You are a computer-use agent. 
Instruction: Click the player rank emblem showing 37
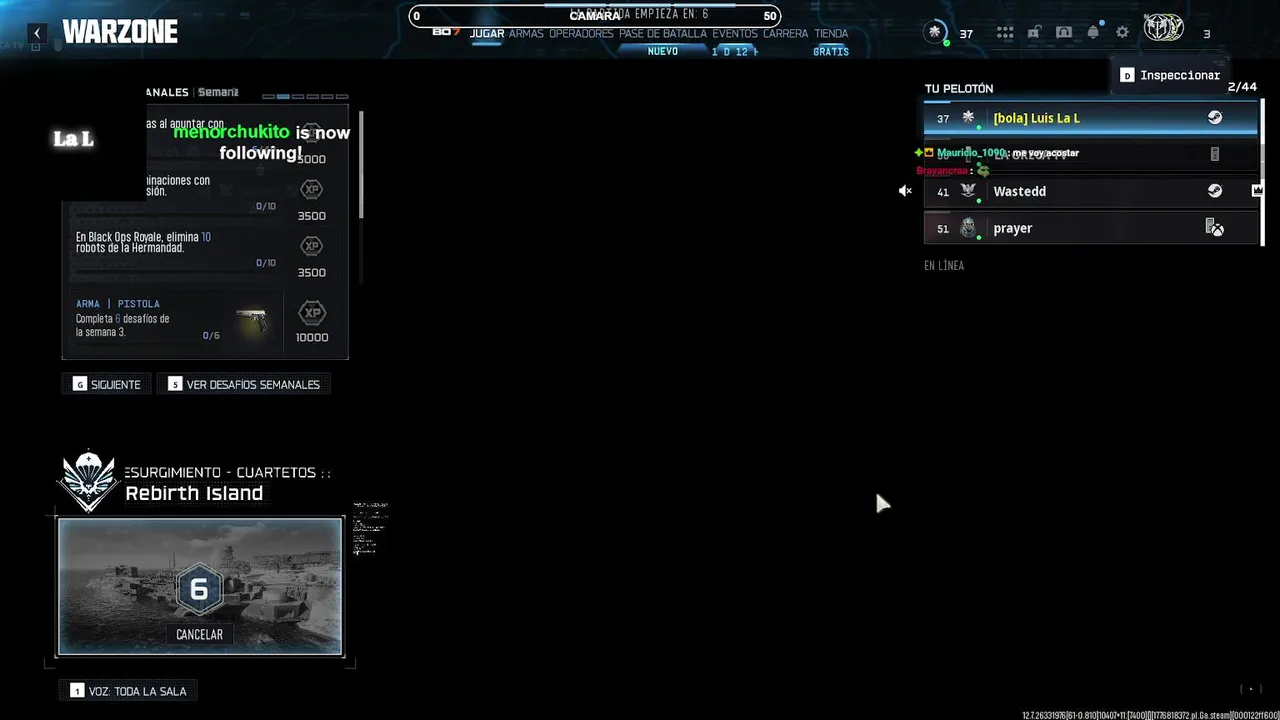tap(935, 32)
